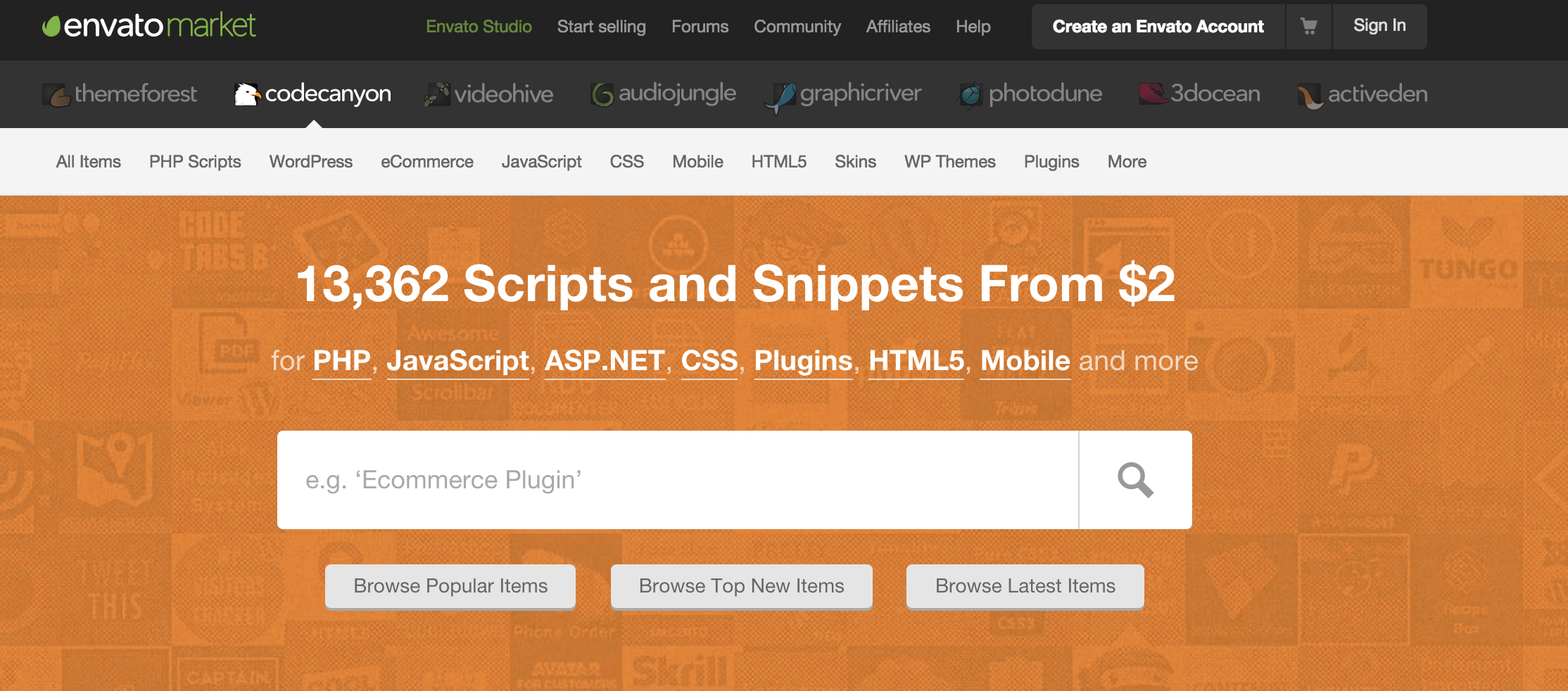Image resolution: width=1568 pixels, height=691 pixels.
Task: Open the GraphicRiver marketplace logo
Action: [x=843, y=94]
